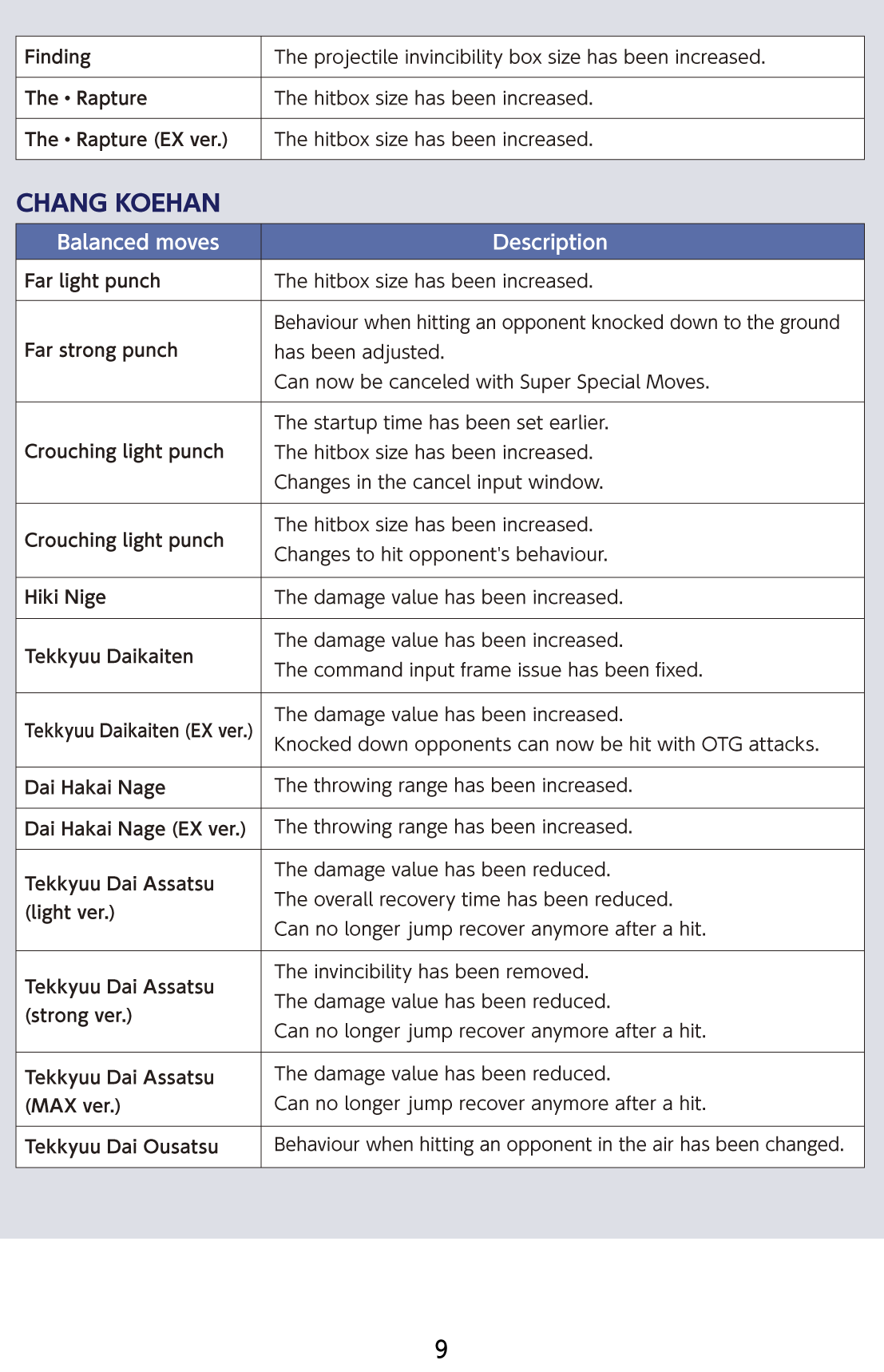Select the Hiki Nige move cell
The image size is (884, 1372).
65,597
